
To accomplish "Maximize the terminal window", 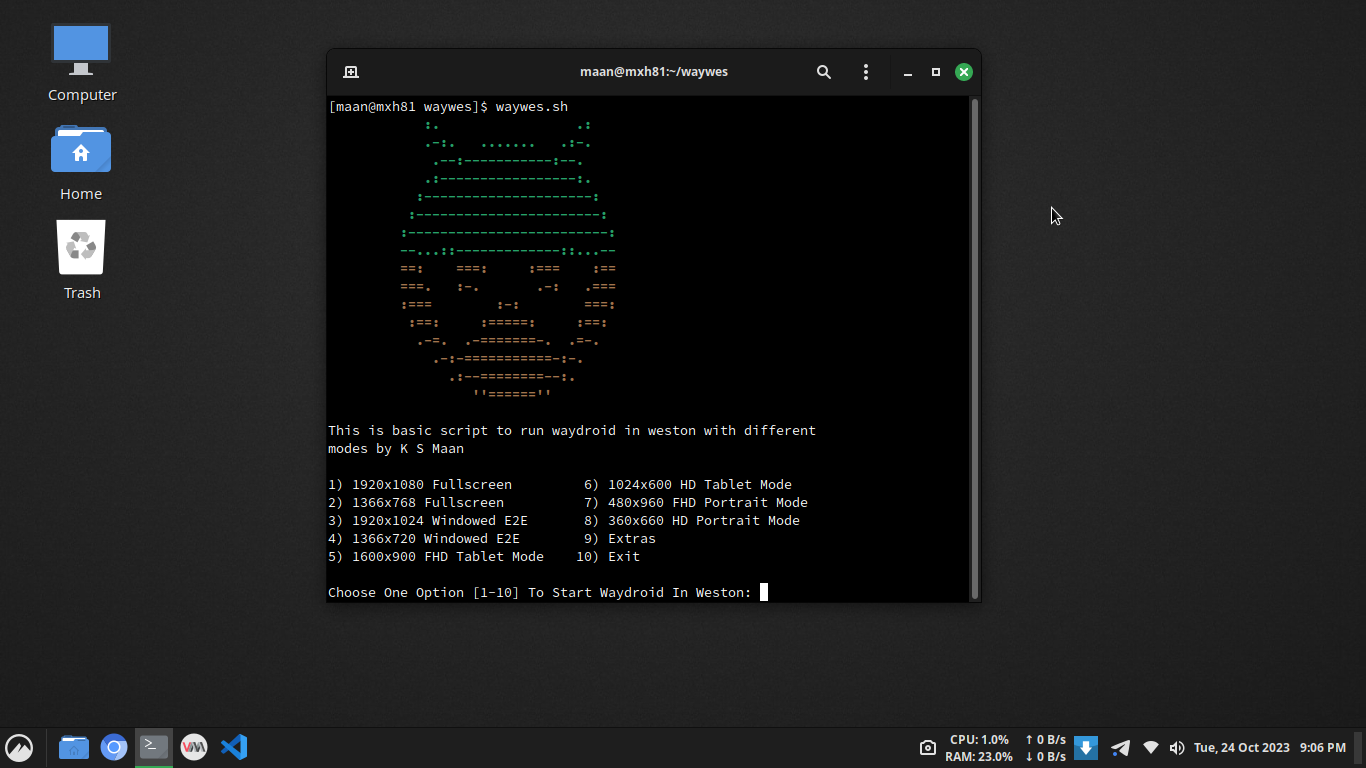I will (x=936, y=72).
